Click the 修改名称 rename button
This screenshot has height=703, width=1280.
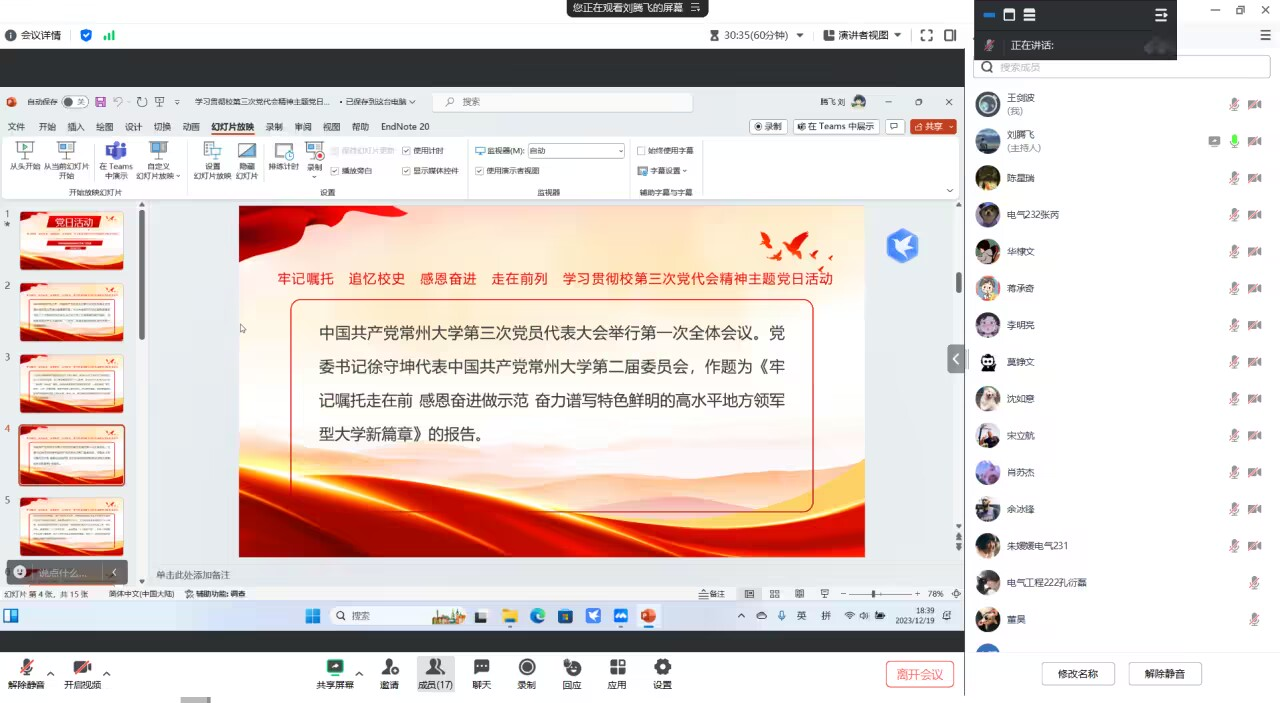1077,674
